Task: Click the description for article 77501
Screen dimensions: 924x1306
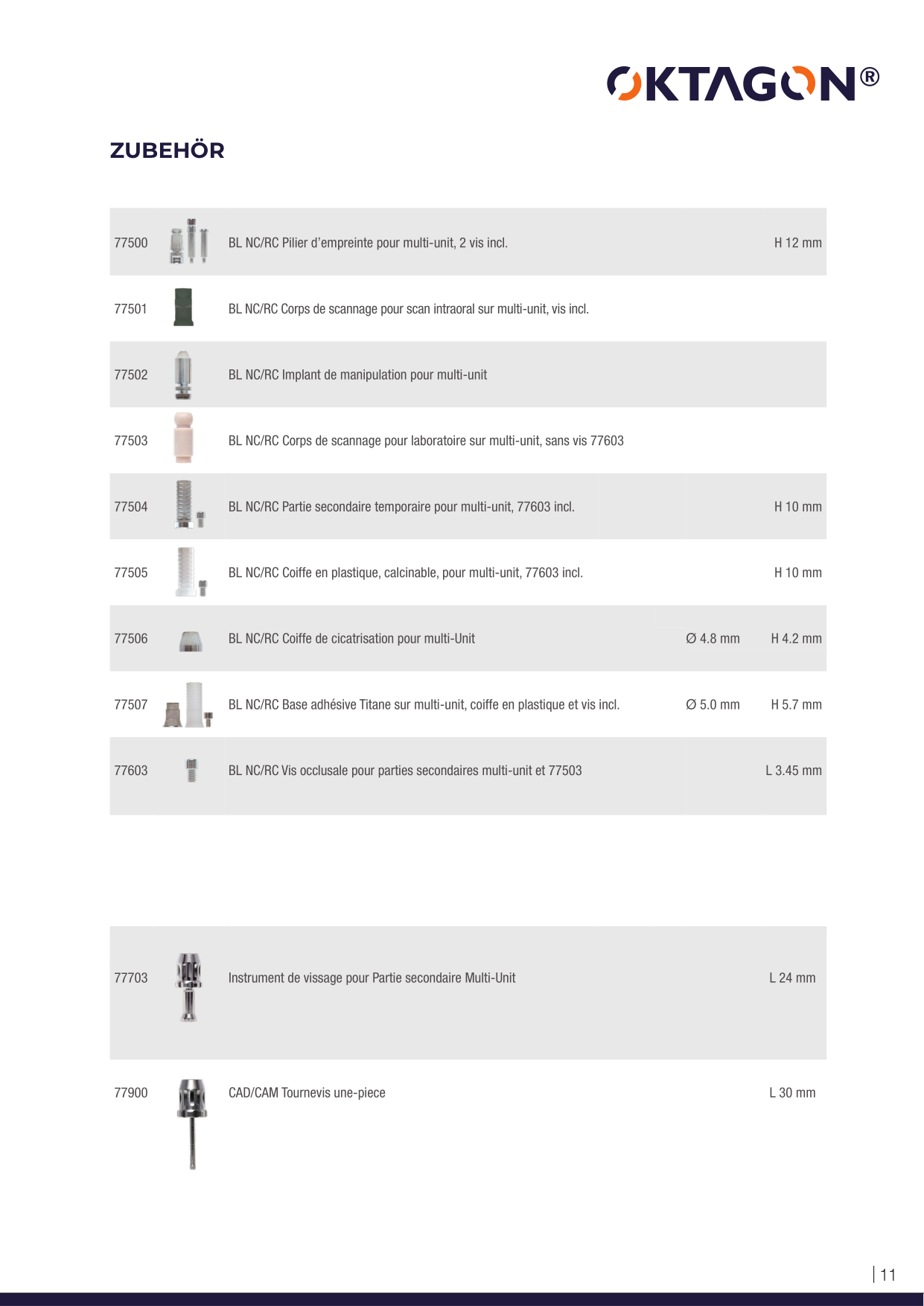Action: pos(408,309)
